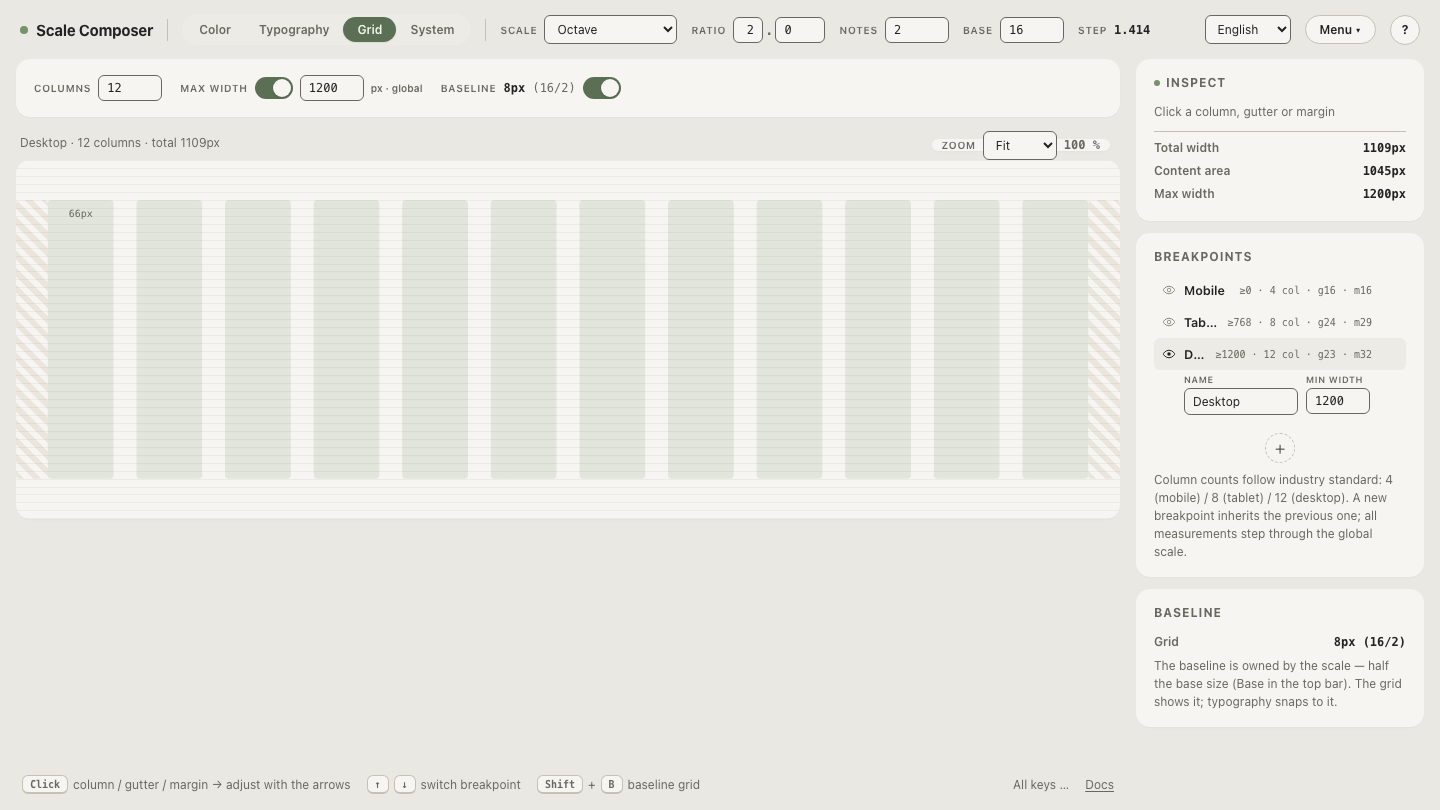Click the Ratio decimal field
This screenshot has width=1440, height=810.
[800, 30]
